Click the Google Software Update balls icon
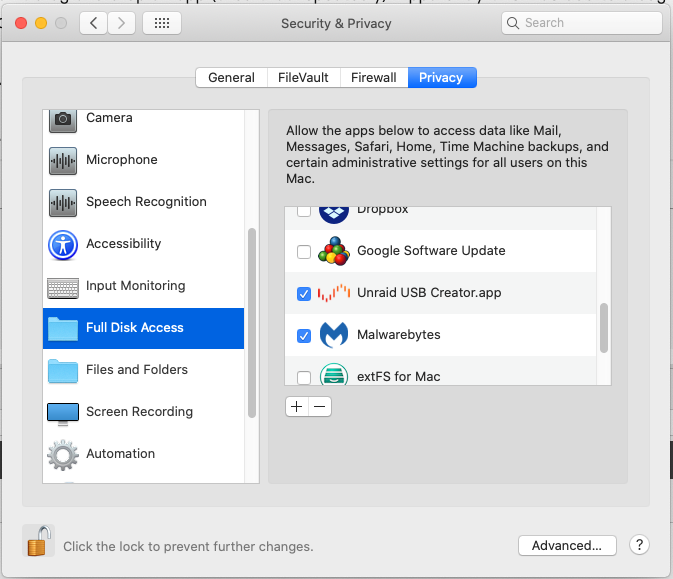The width and height of the screenshot is (673, 579). pos(333,251)
